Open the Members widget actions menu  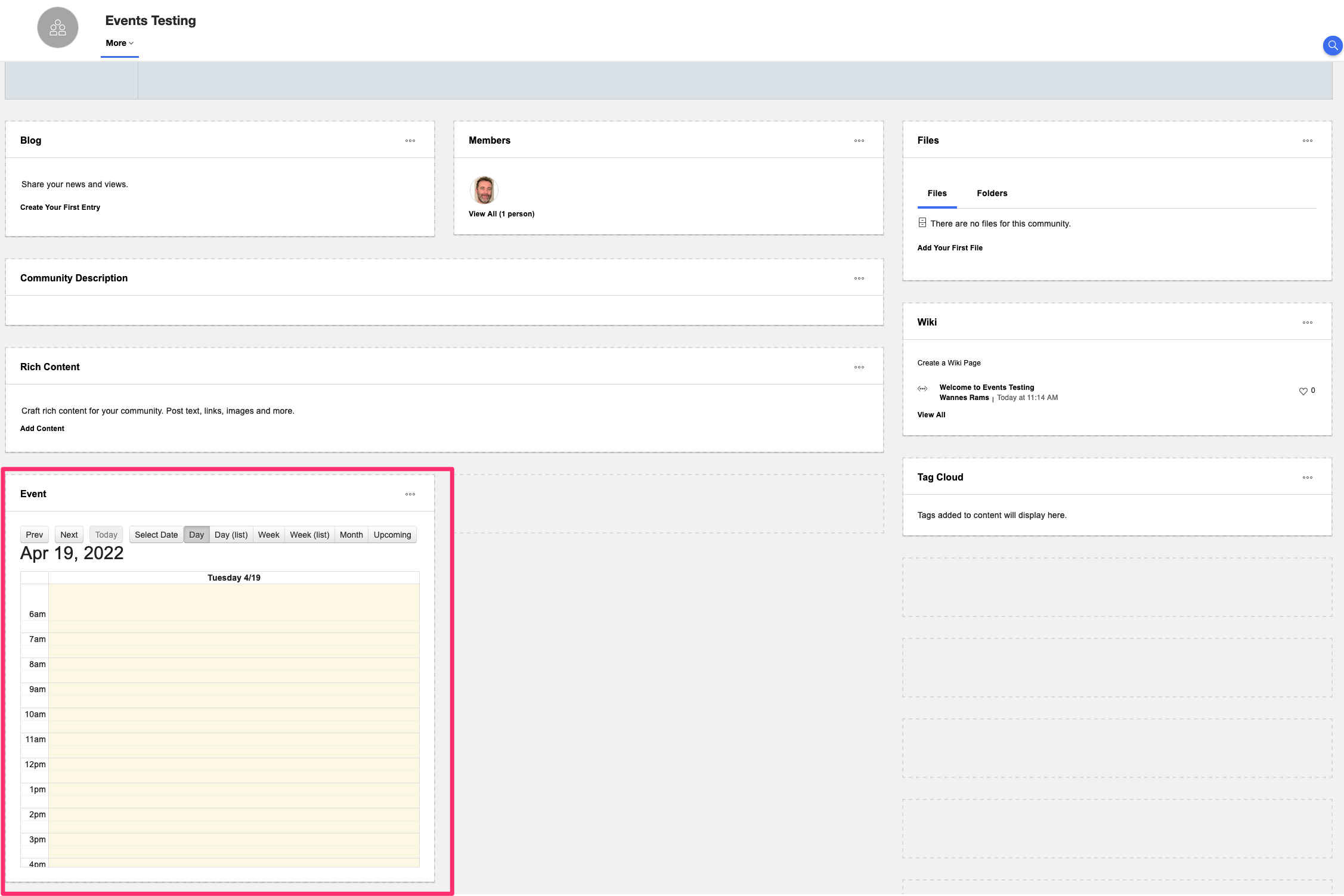pyautogui.click(x=859, y=141)
